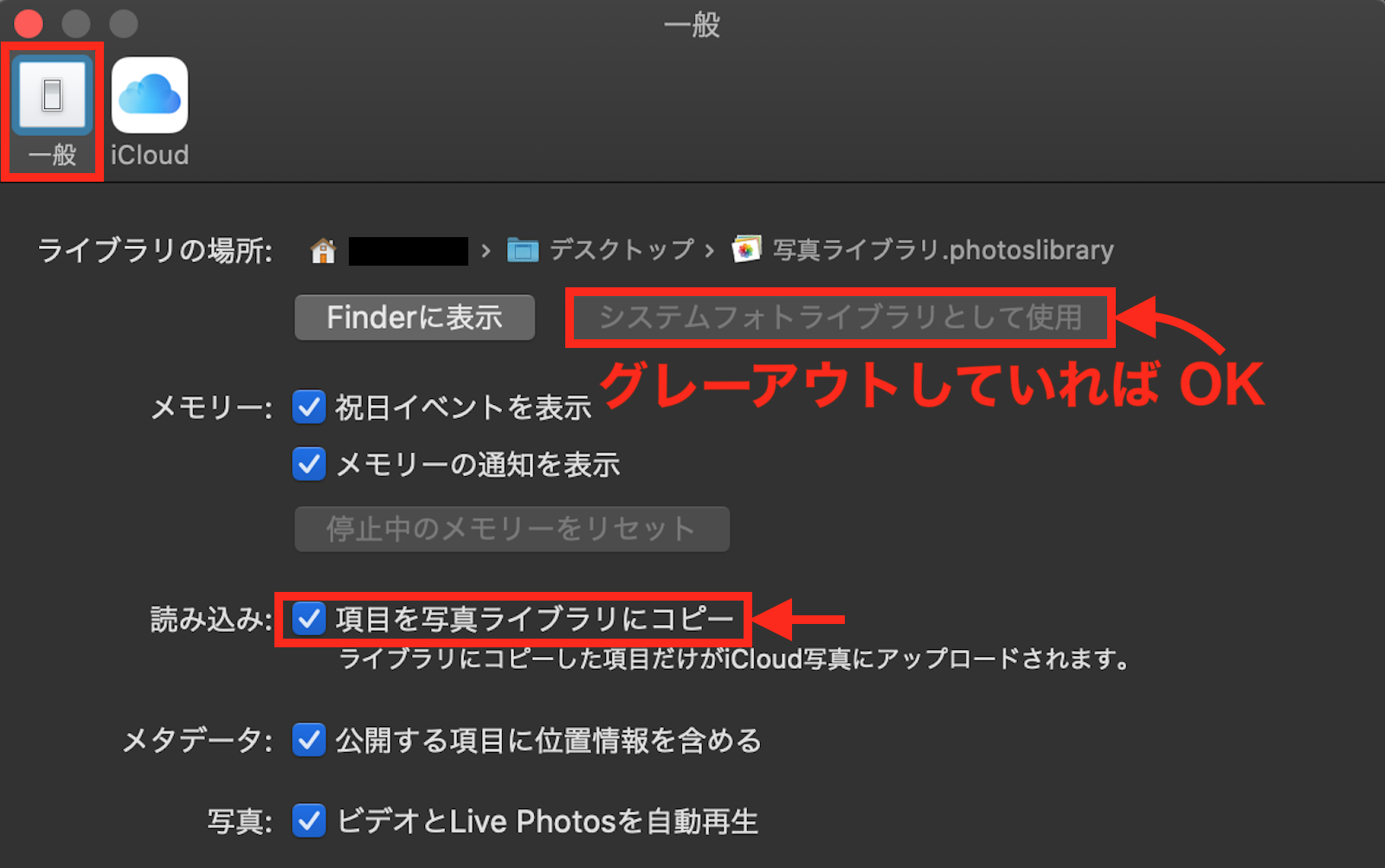Click the 写真ライブラリ.photoslibrary path label
Image resolution: width=1385 pixels, height=868 pixels.
click(x=943, y=250)
